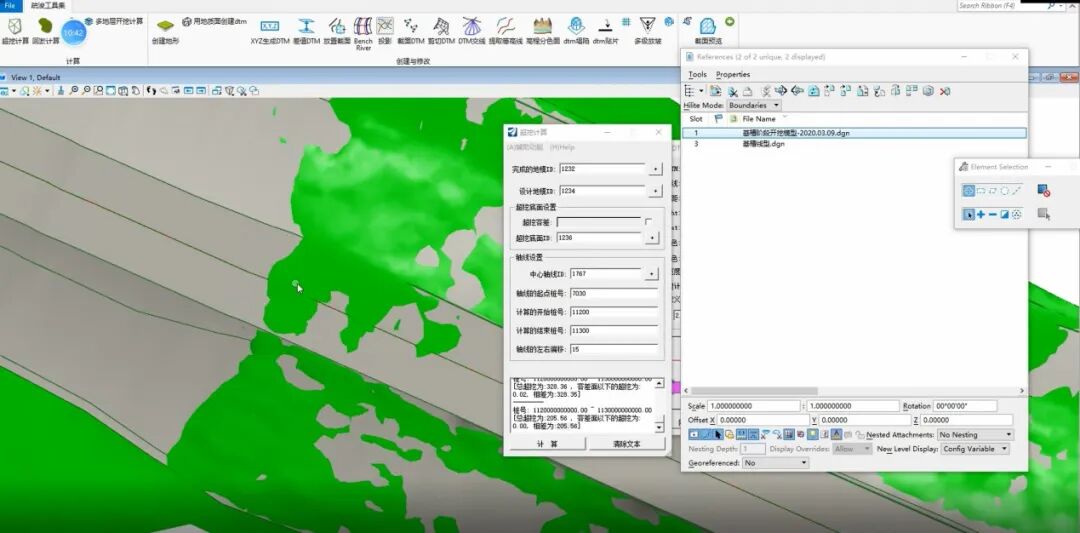The width and height of the screenshot is (1080, 533).
Task: Expand the Nested Attachments dropdown
Action: click(x=975, y=435)
